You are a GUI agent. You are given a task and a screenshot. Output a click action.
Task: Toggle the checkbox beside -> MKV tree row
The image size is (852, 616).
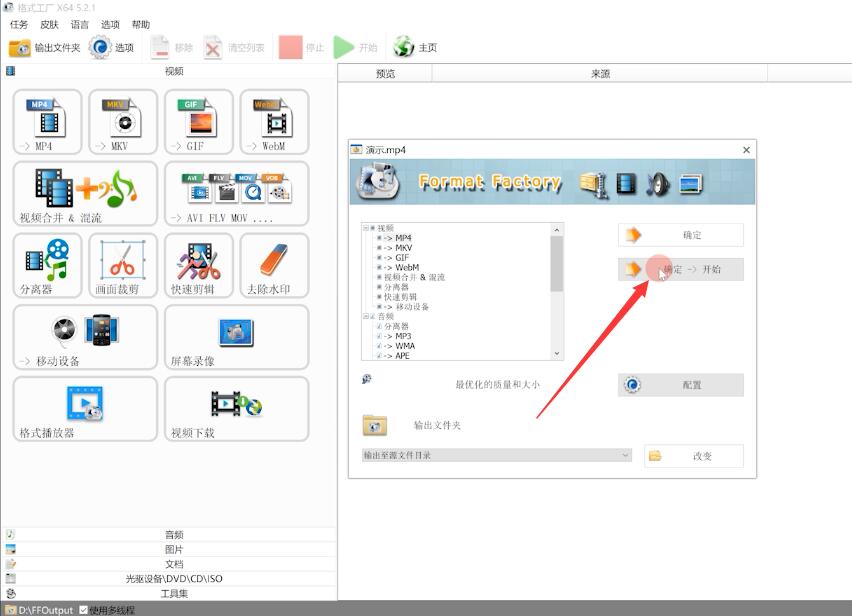tap(379, 248)
